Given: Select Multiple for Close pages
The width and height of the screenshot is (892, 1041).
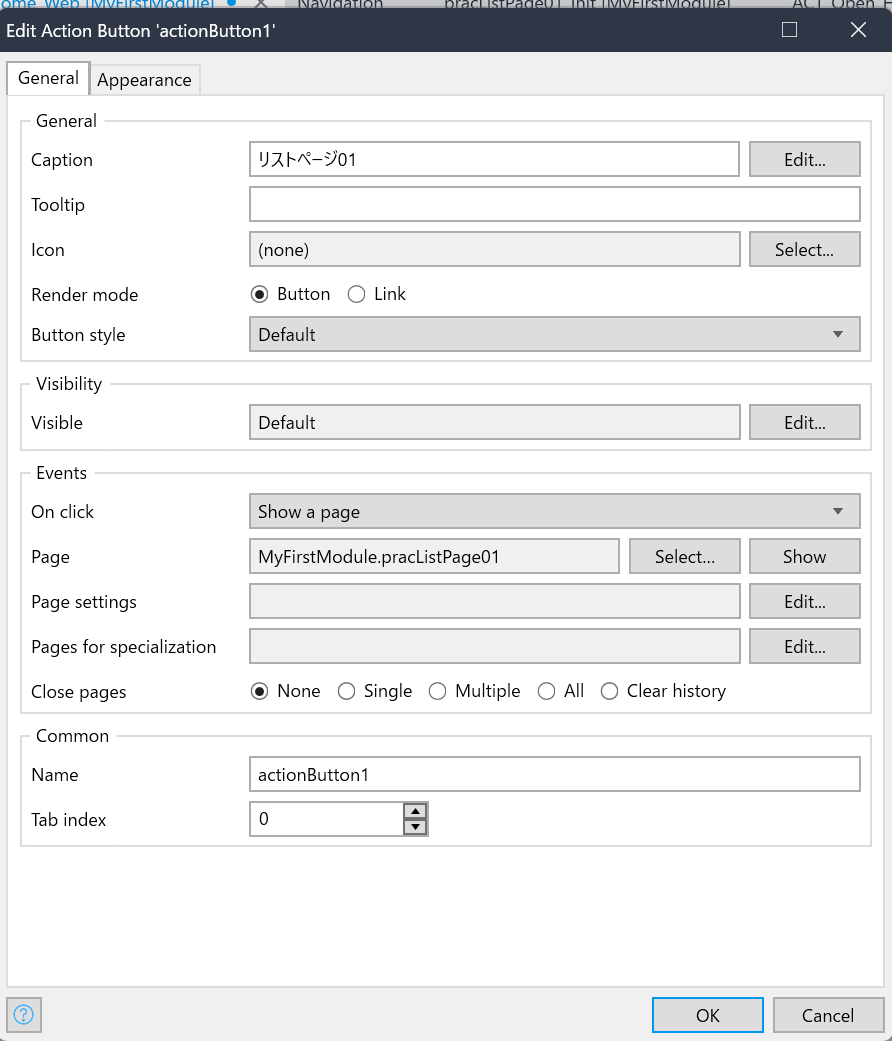Looking at the screenshot, I should click(437, 691).
